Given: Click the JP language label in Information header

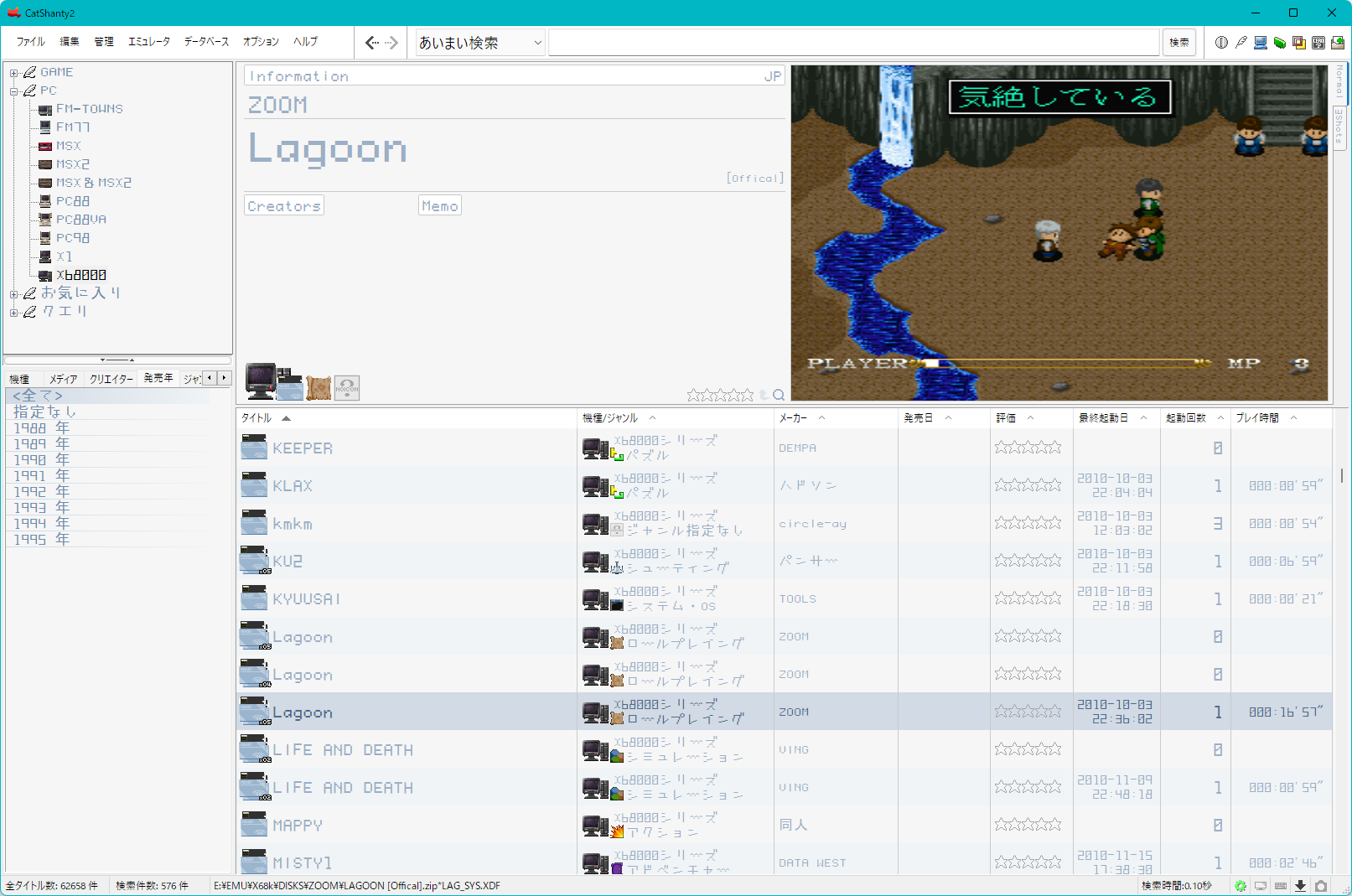Looking at the screenshot, I should [x=772, y=76].
